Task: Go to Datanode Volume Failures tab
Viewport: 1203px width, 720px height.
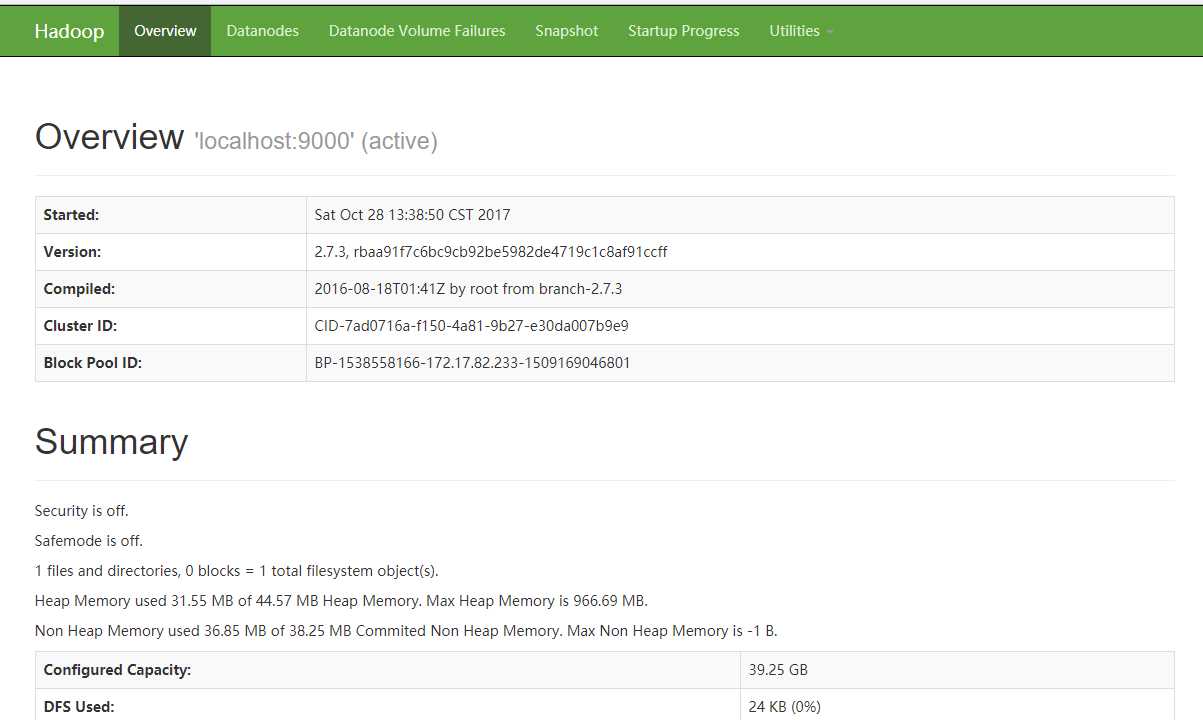Action: pos(417,31)
